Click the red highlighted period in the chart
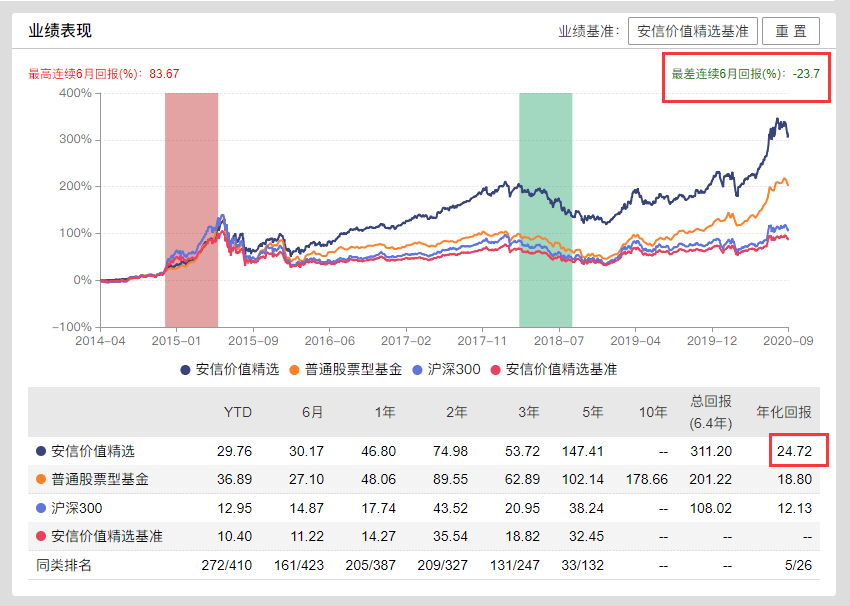This screenshot has width=850, height=606. pyautogui.click(x=191, y=210)
